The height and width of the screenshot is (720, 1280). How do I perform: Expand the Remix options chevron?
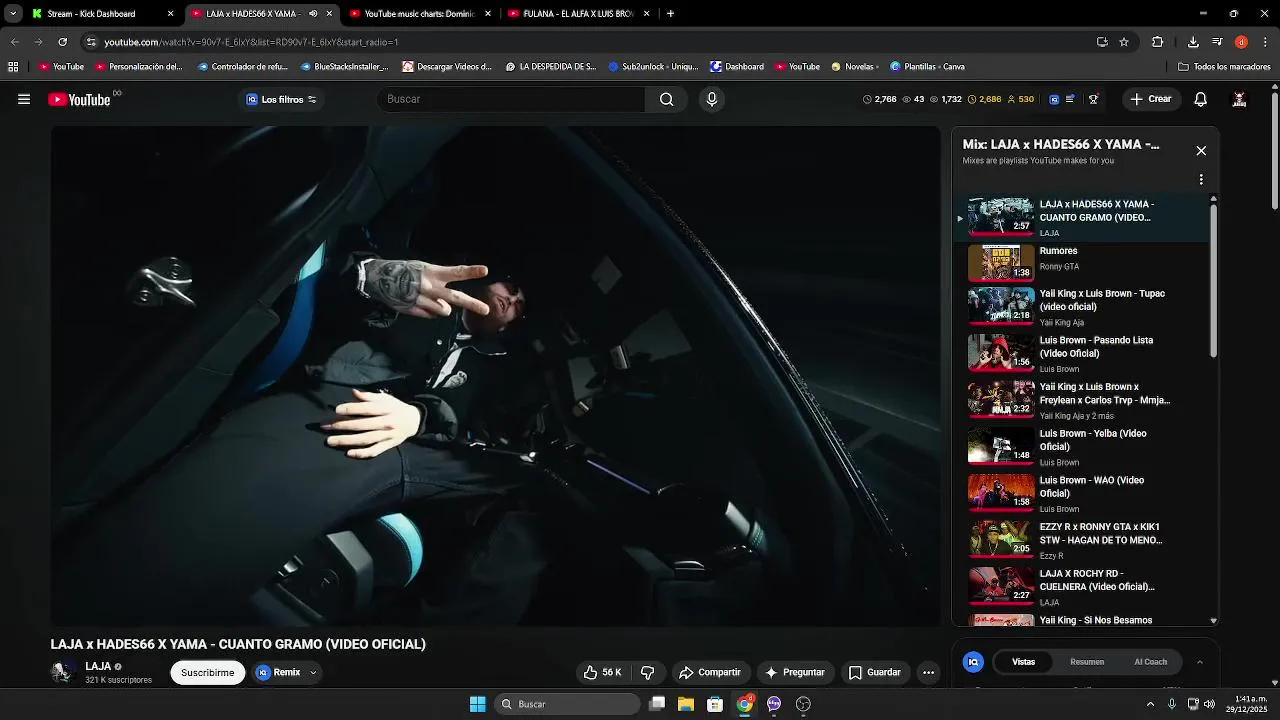pos(313,673)
